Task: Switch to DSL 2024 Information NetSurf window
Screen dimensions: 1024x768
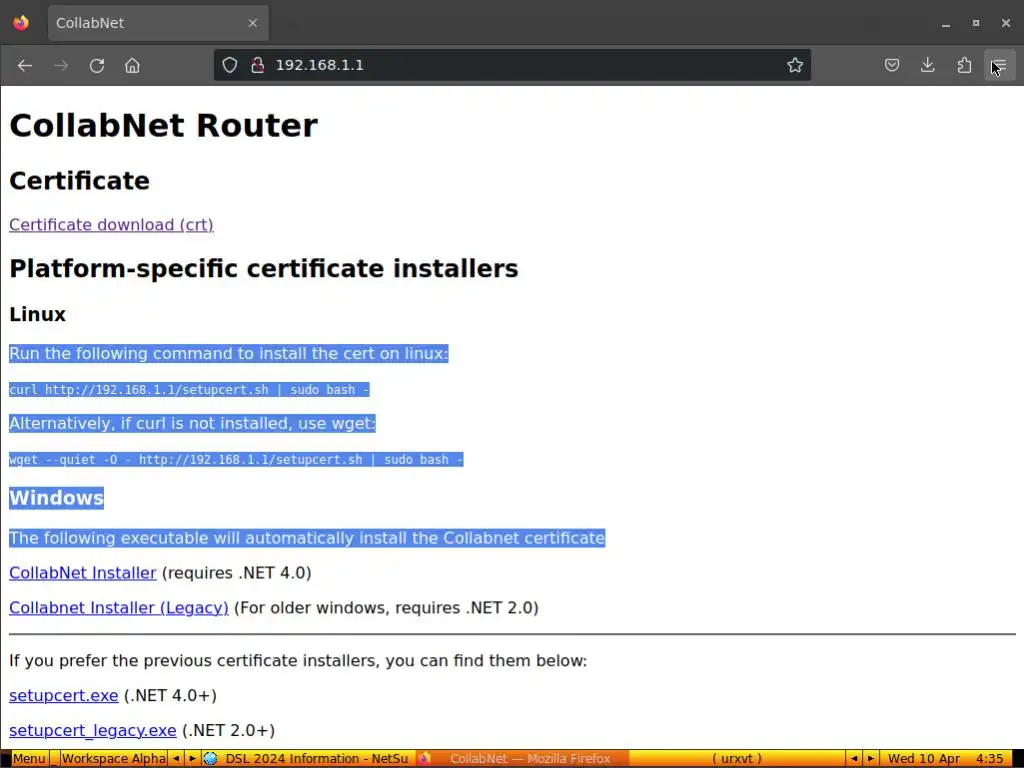Action: 307,759
